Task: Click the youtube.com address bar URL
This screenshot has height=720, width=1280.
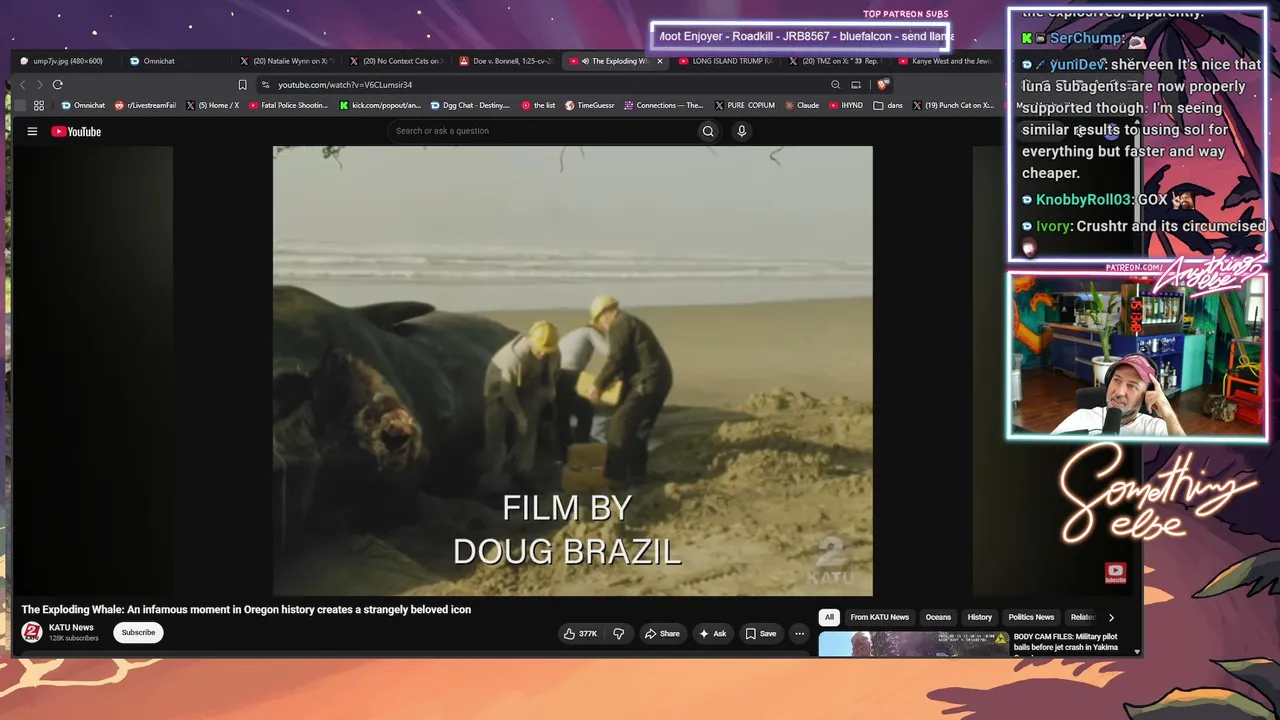Action: pyautogui.click(x=345, y=85)
